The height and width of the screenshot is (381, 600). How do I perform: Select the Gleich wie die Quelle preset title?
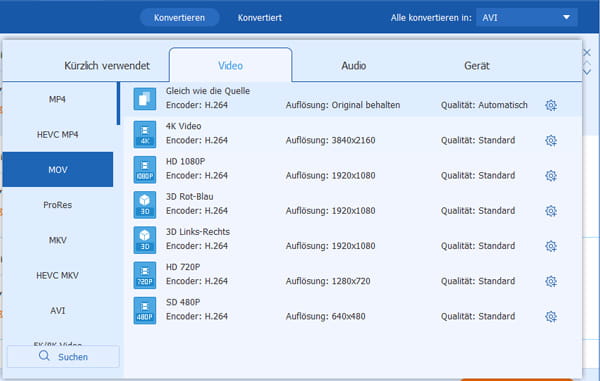[208, 91]
